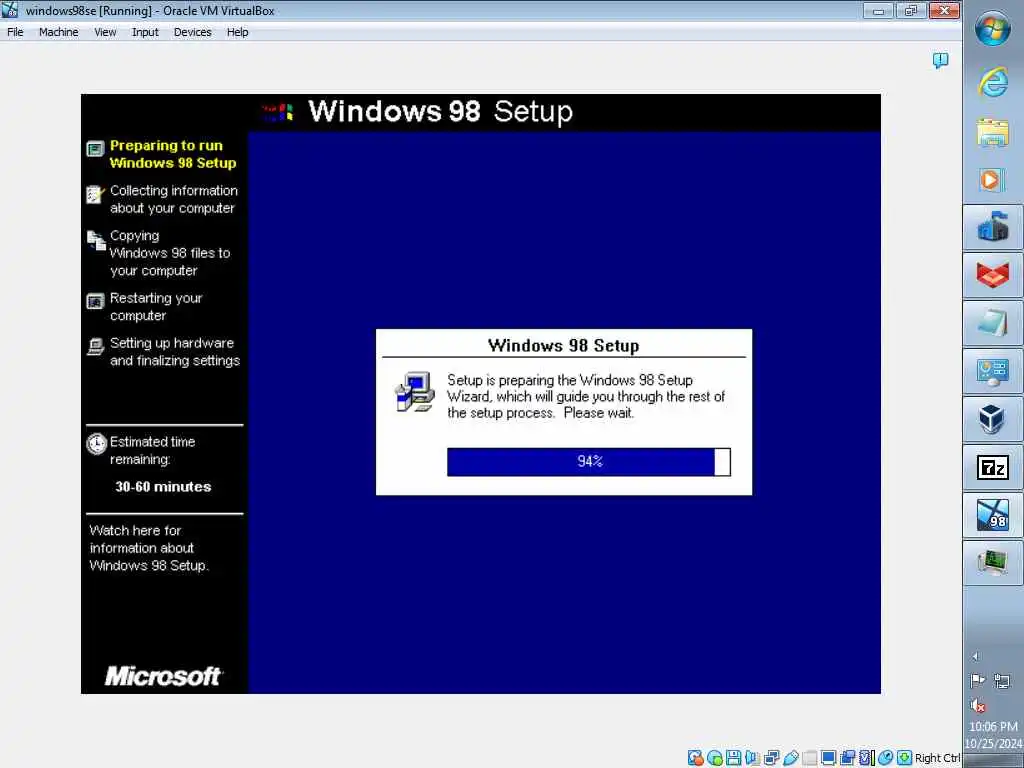This screenshot has height=768, width=1024.
Task: Open the Input menu
Action: tap(145, 32)
